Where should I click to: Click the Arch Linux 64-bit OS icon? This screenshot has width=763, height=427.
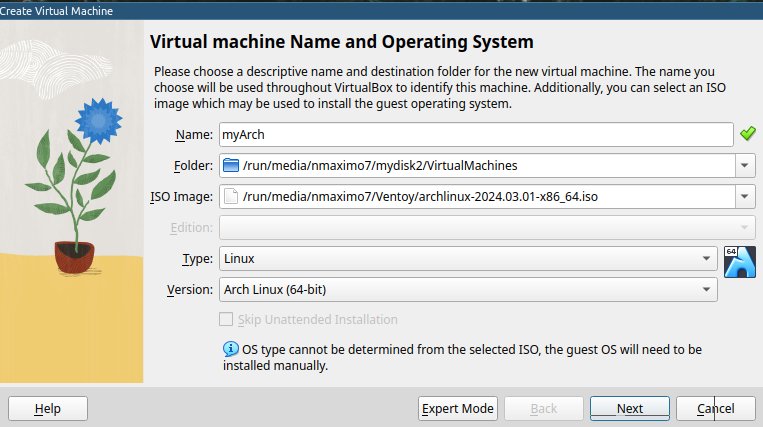click(739, 260)
